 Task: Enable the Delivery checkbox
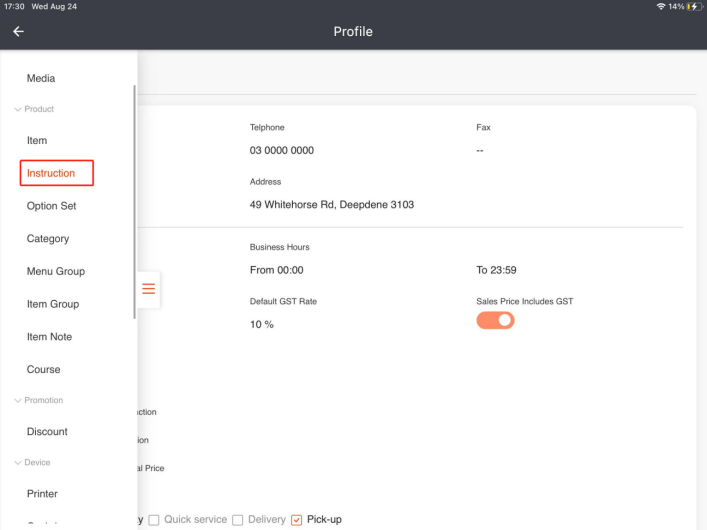click(238, 520)
